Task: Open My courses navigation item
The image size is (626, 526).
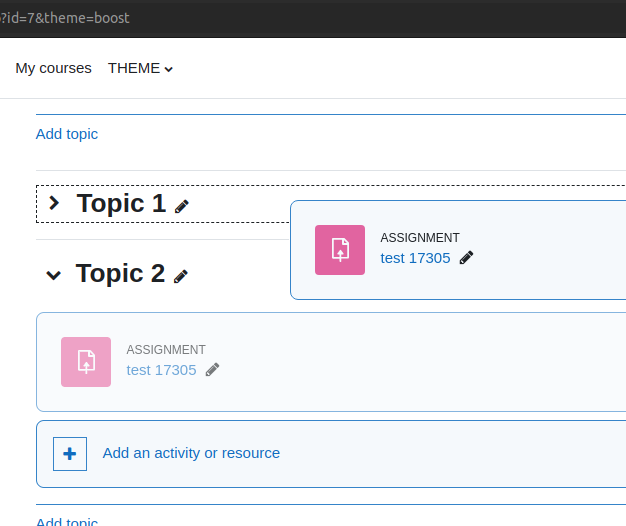Action: point(53,68)
